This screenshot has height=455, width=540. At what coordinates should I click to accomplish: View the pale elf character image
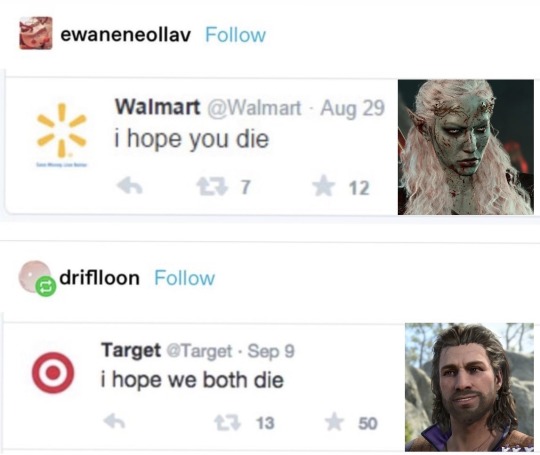[x=466, y=147]
